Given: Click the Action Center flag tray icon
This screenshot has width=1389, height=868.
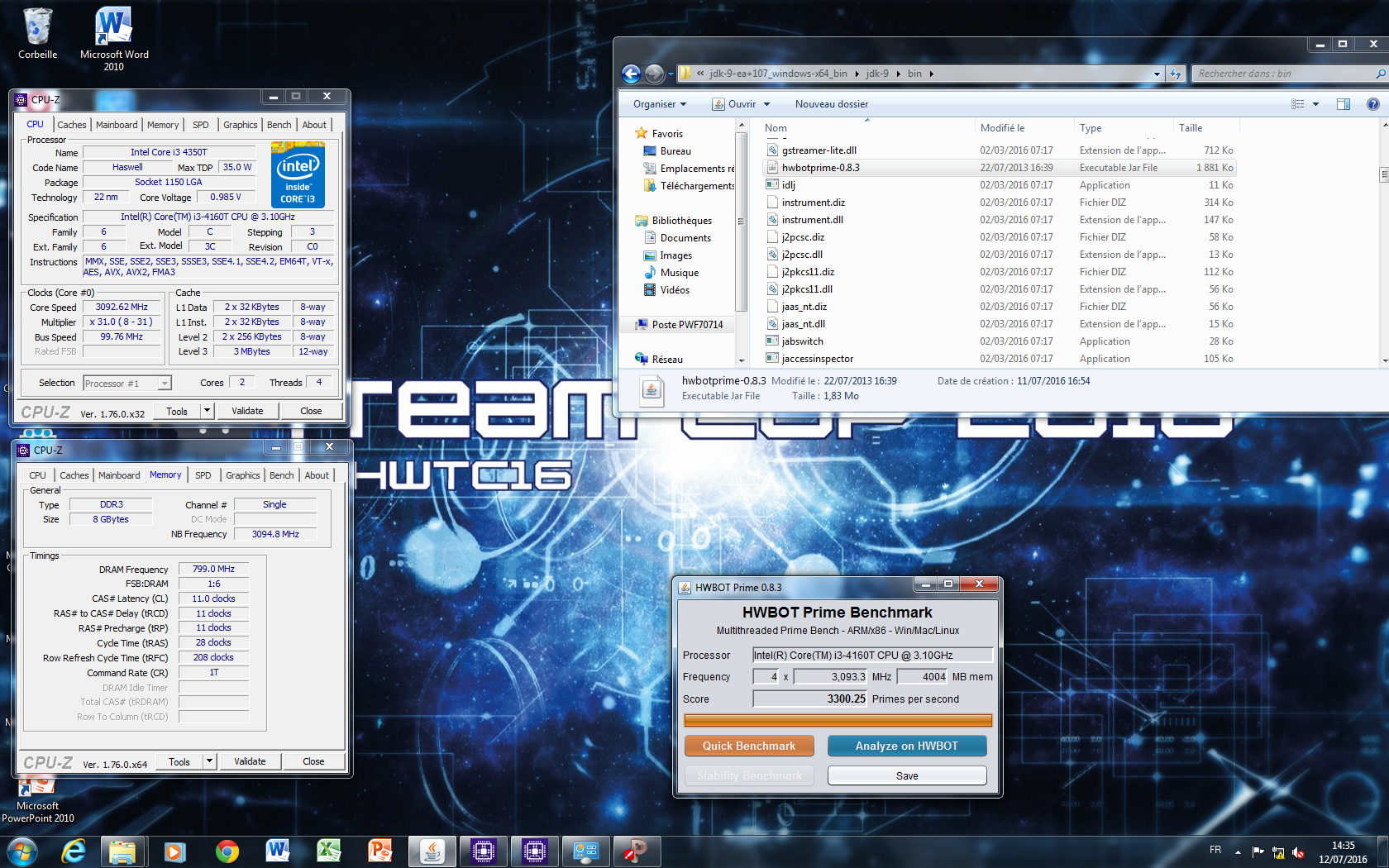Looking at the screenshot, I should point(1258,851).
